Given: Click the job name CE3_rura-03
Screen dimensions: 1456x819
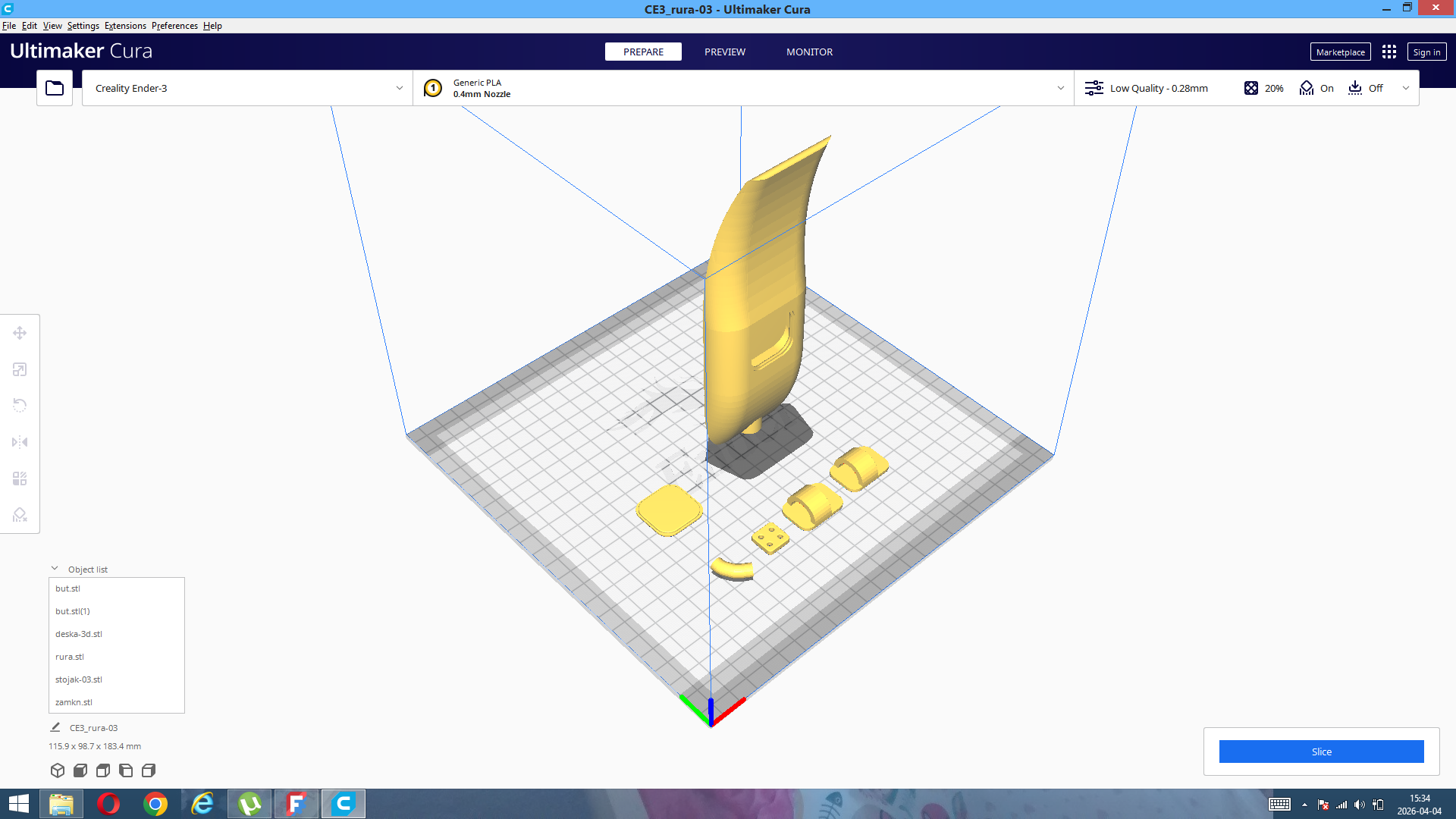Looking at the screenshot, I should 94,728.
